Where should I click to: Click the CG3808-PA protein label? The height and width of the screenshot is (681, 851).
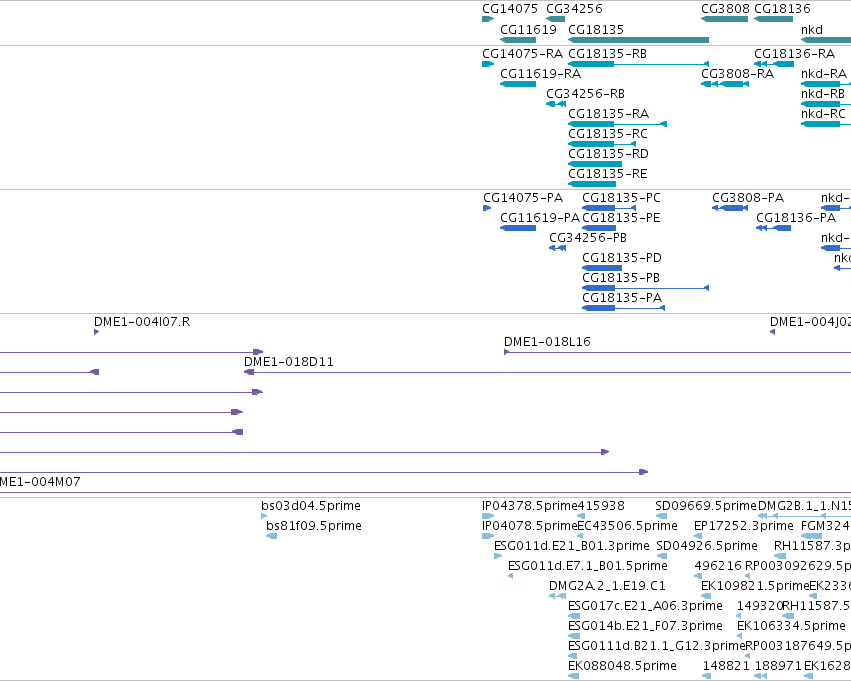click(x=748, y=198)
